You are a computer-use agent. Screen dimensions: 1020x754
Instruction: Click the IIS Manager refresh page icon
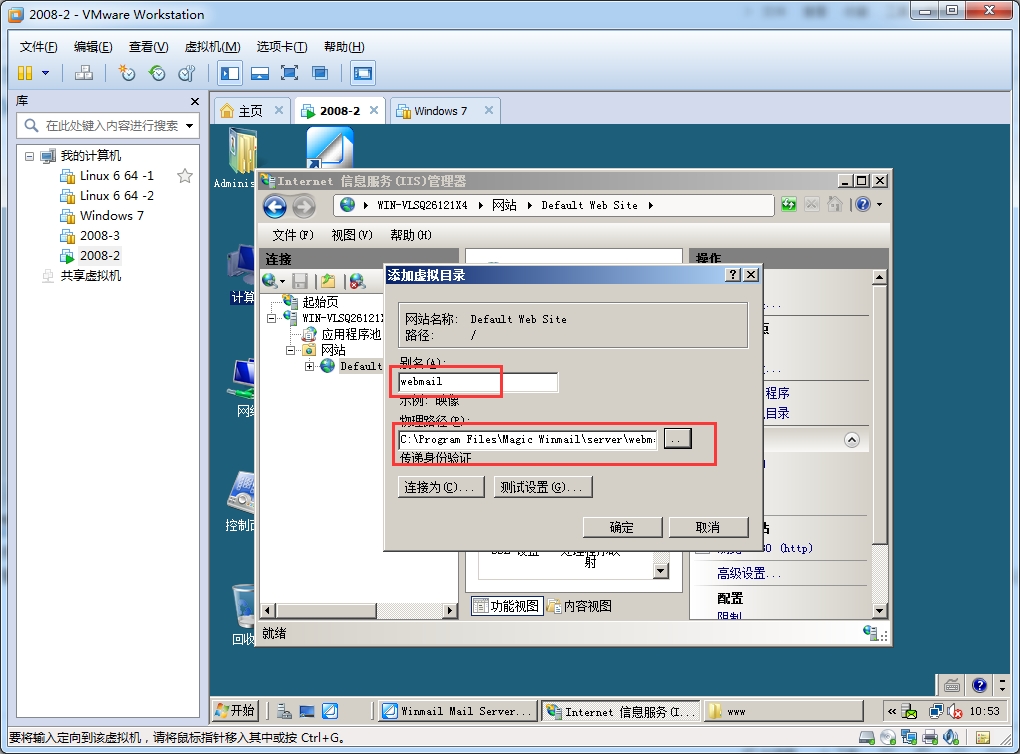pos(788,205)
